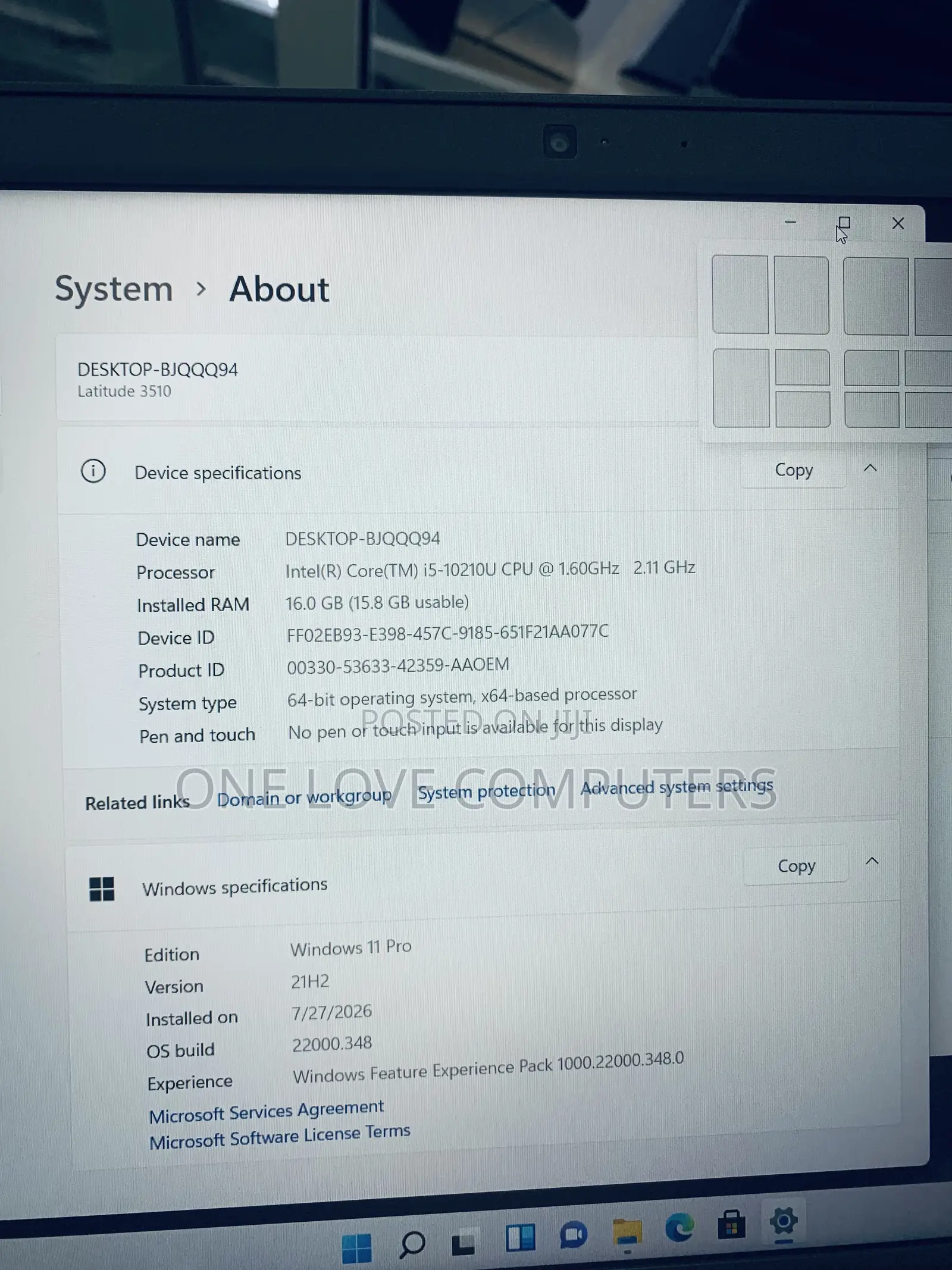Click the Edition label
The width and height of the screenshot is (952, 1270).
pyautogui.click(x=172, y=955)
